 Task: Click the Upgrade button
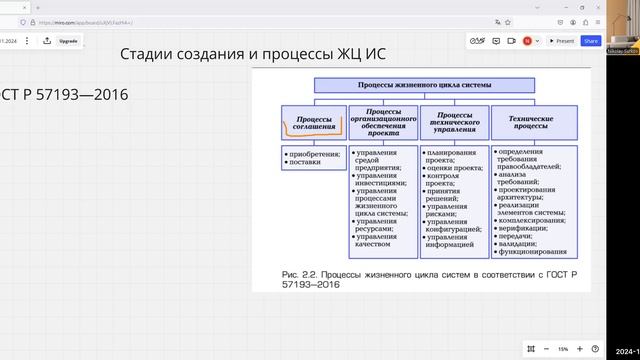tap(68, 41)
